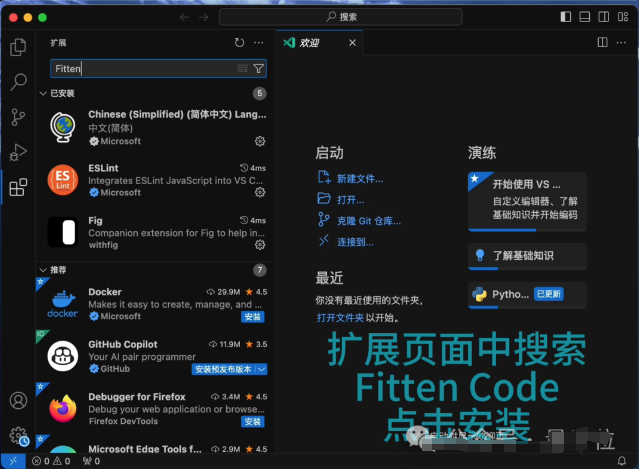This screenshot has width=639, height=469.
Task: Open the extensions filter funnel
Action: [258, 68]
